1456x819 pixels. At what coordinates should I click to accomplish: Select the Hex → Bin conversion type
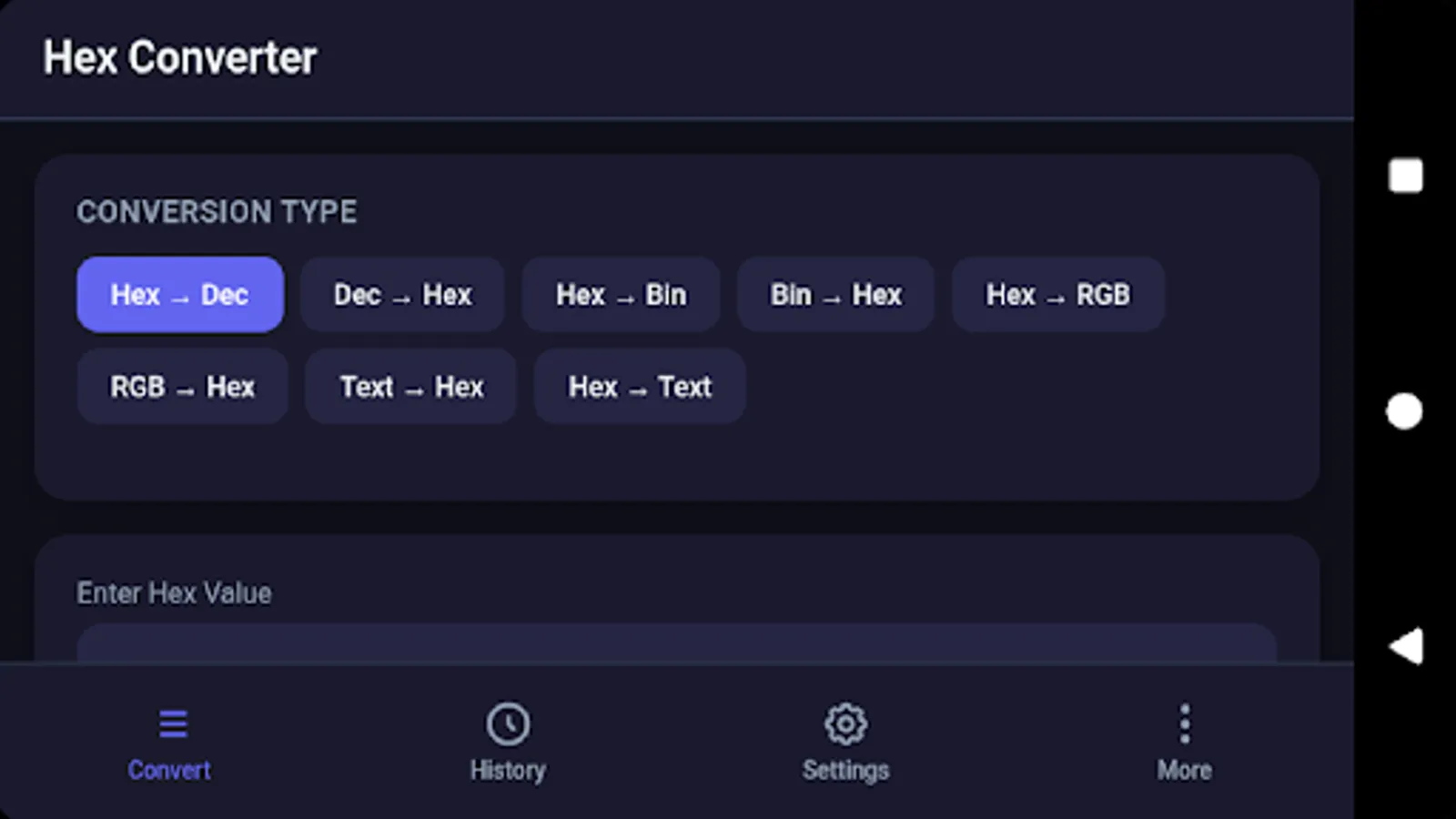click(621, 294)
